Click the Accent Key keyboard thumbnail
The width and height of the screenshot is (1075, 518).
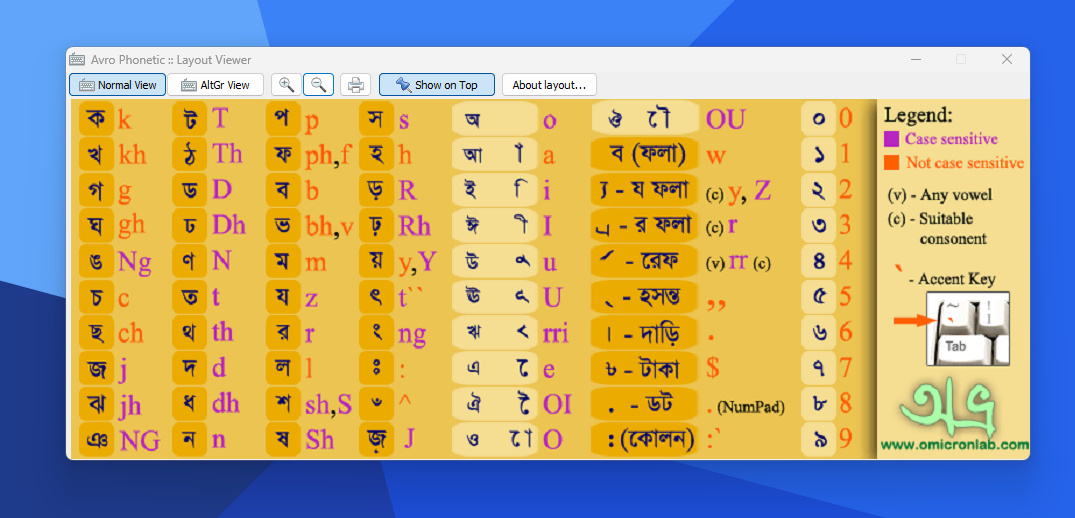[x=967, y=328]
